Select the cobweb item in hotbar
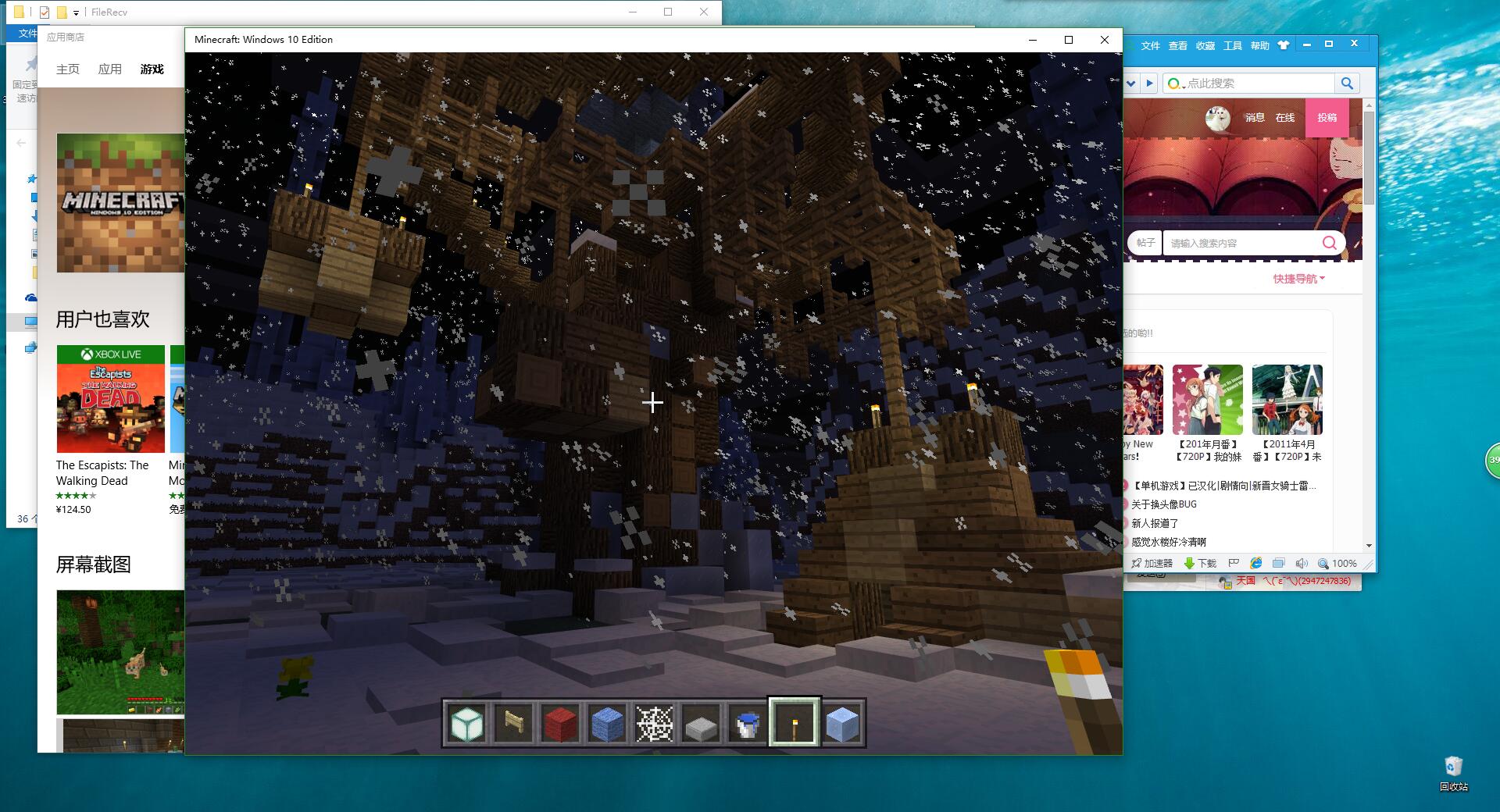 [654, 723]
